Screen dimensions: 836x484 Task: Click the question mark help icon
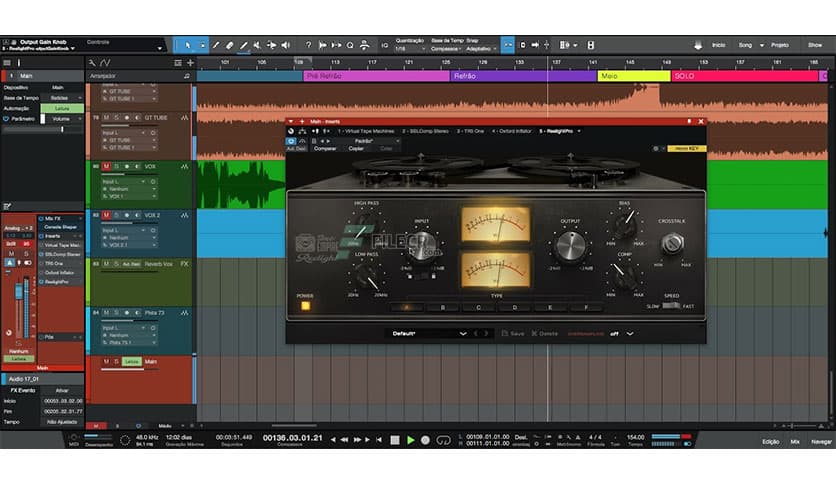(308, 45)
